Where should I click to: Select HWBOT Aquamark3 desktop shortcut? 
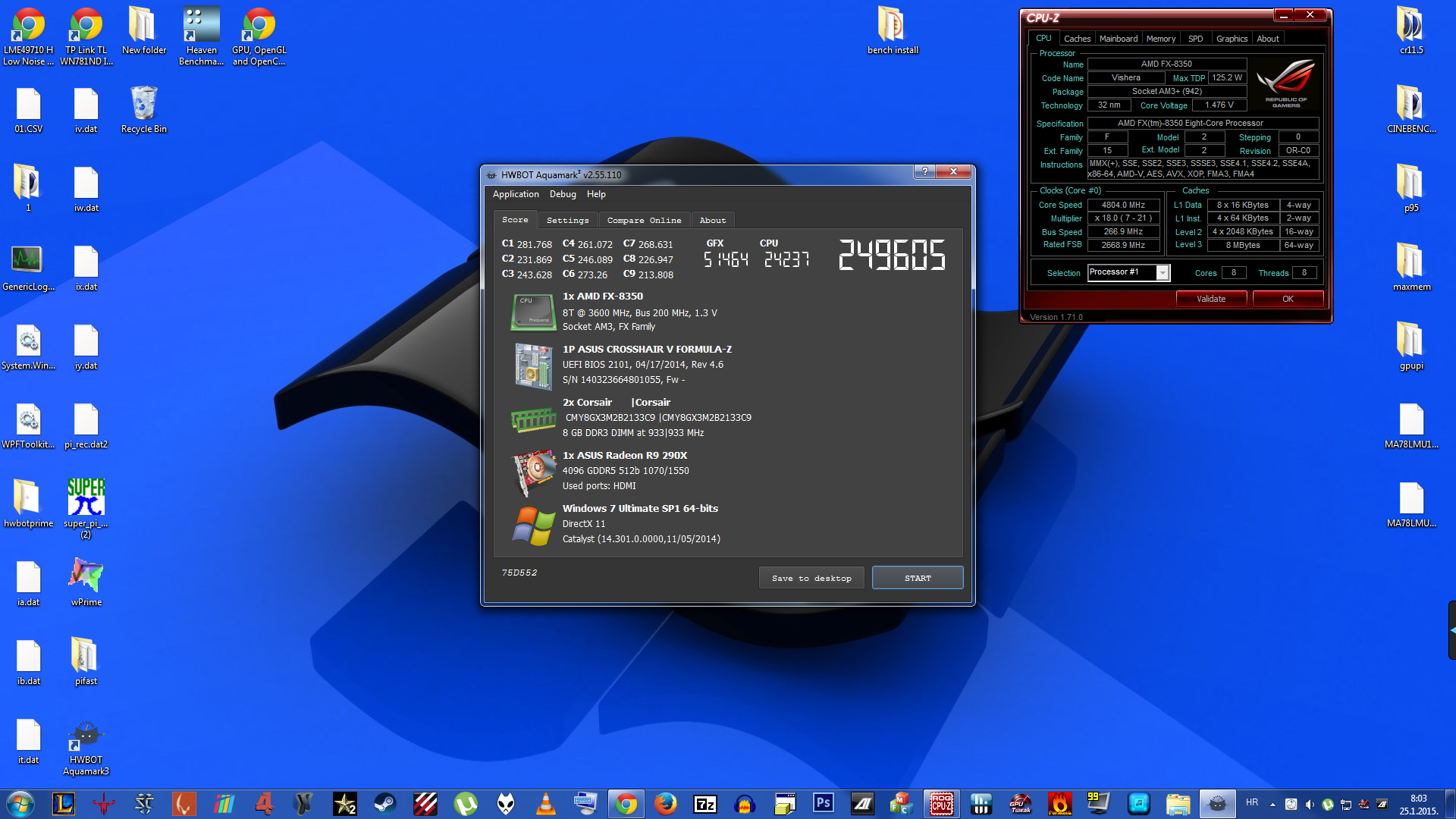pos(86,748)
